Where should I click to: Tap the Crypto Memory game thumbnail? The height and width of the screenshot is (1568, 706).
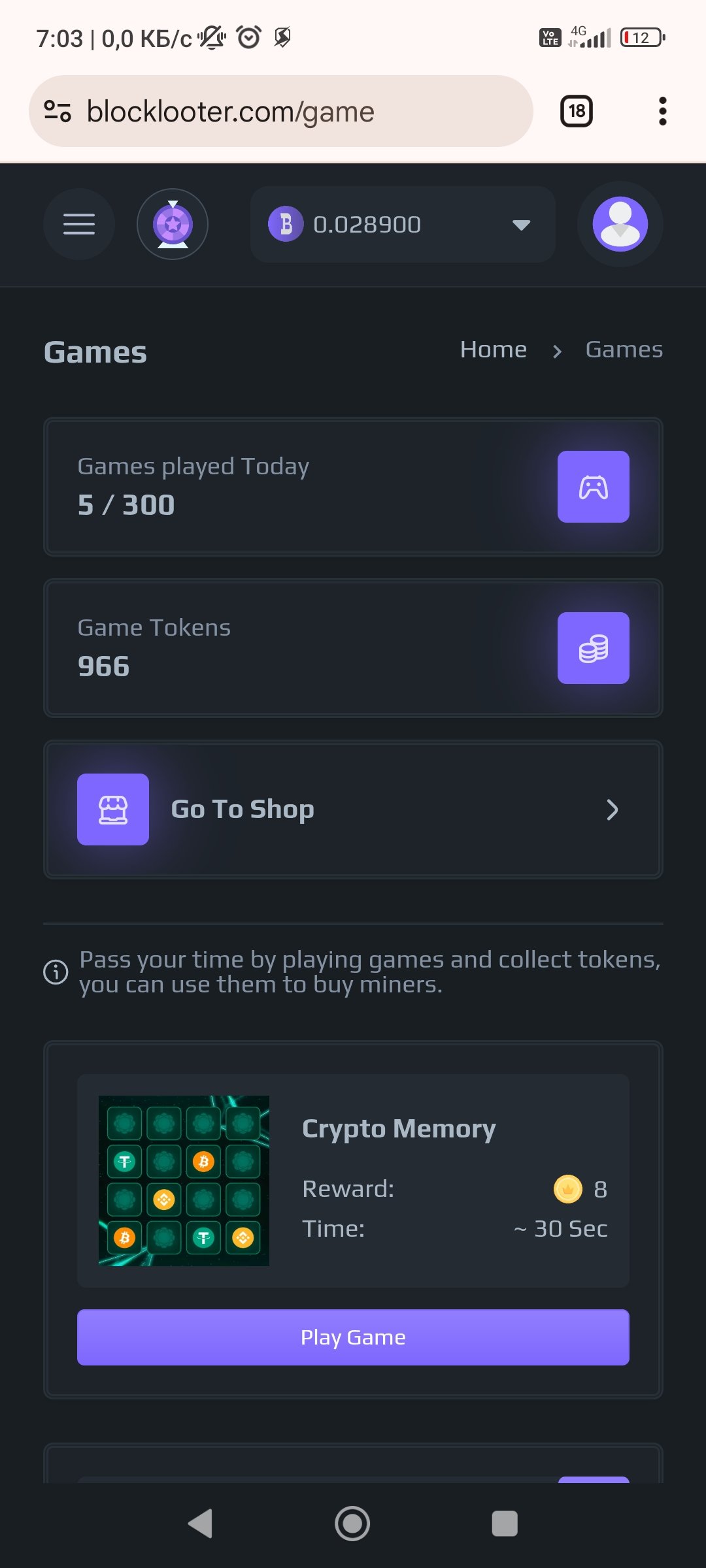[184, 1181]
